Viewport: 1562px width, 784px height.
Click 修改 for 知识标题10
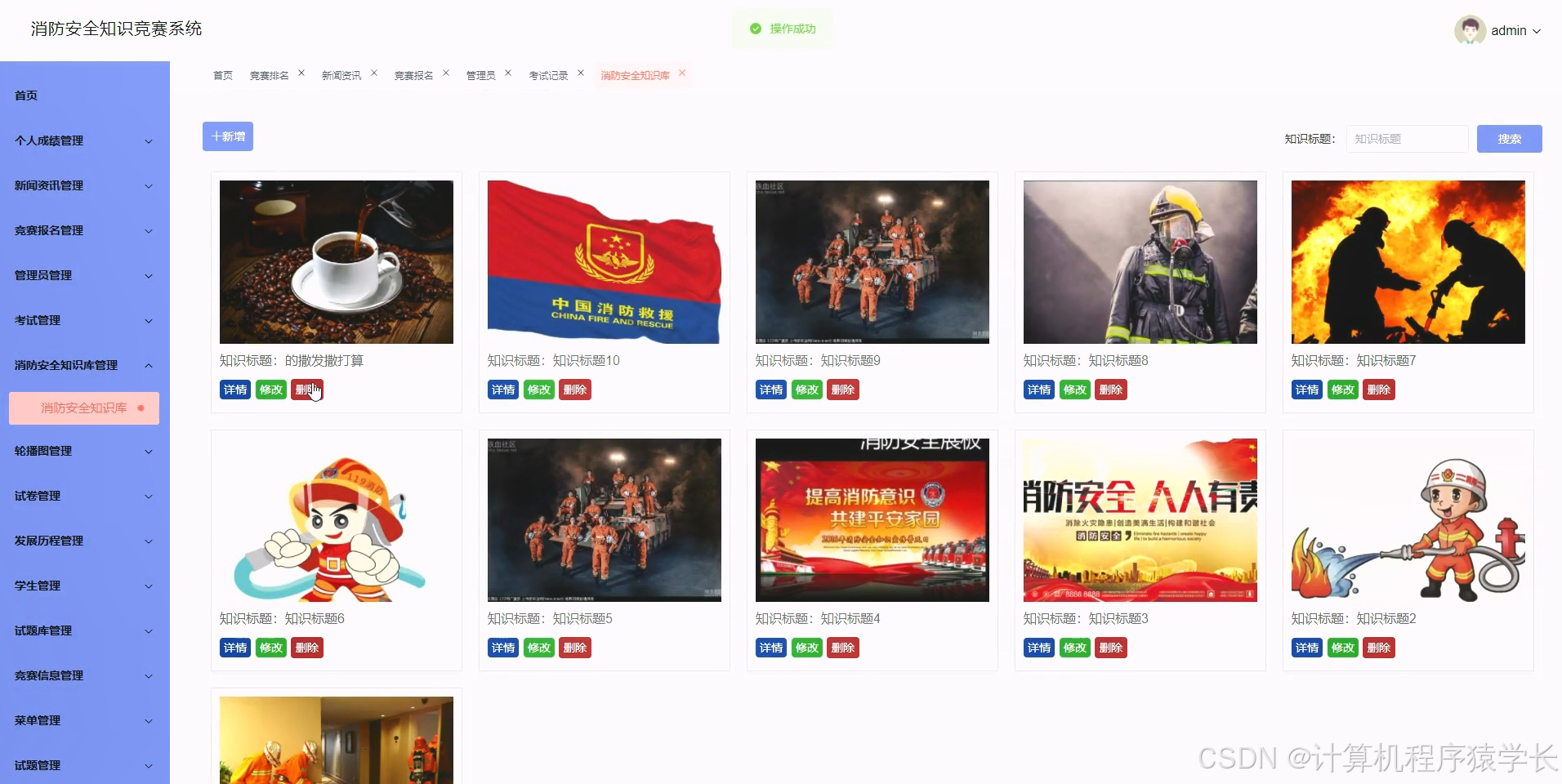(539, 390)
